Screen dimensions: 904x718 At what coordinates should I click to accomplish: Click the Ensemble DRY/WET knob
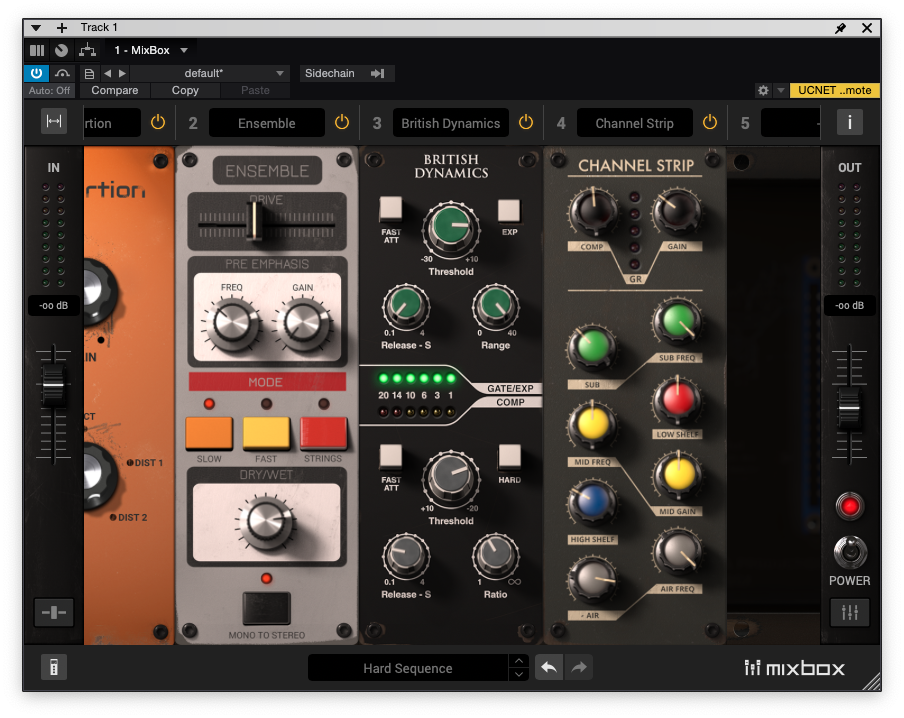click(x=266, y=523)
